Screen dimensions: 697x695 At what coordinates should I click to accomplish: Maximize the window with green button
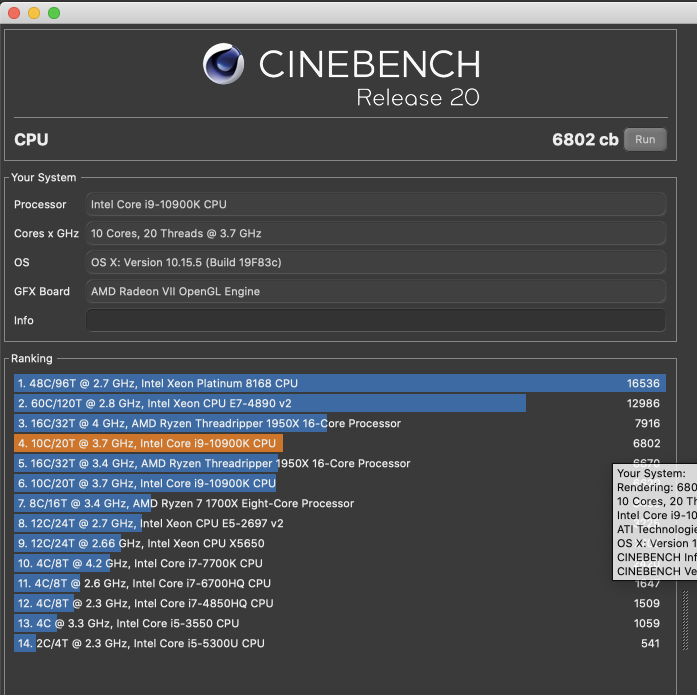[54, 13]
